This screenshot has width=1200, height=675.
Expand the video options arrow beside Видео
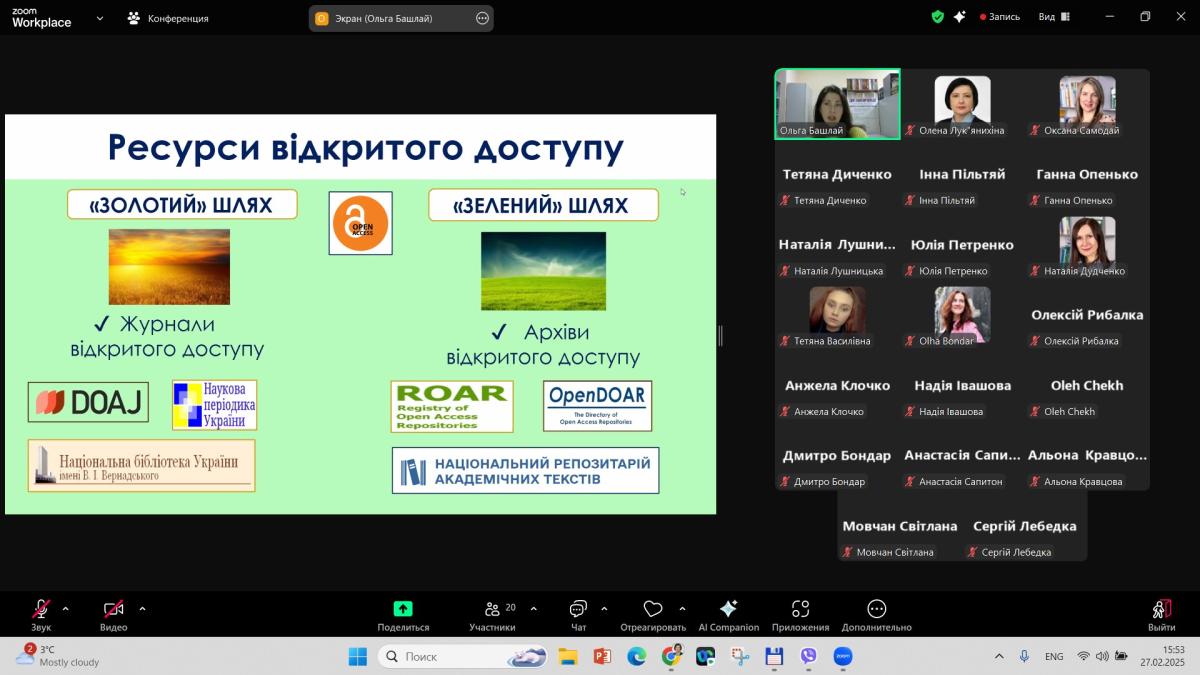[x=142, y=608]
